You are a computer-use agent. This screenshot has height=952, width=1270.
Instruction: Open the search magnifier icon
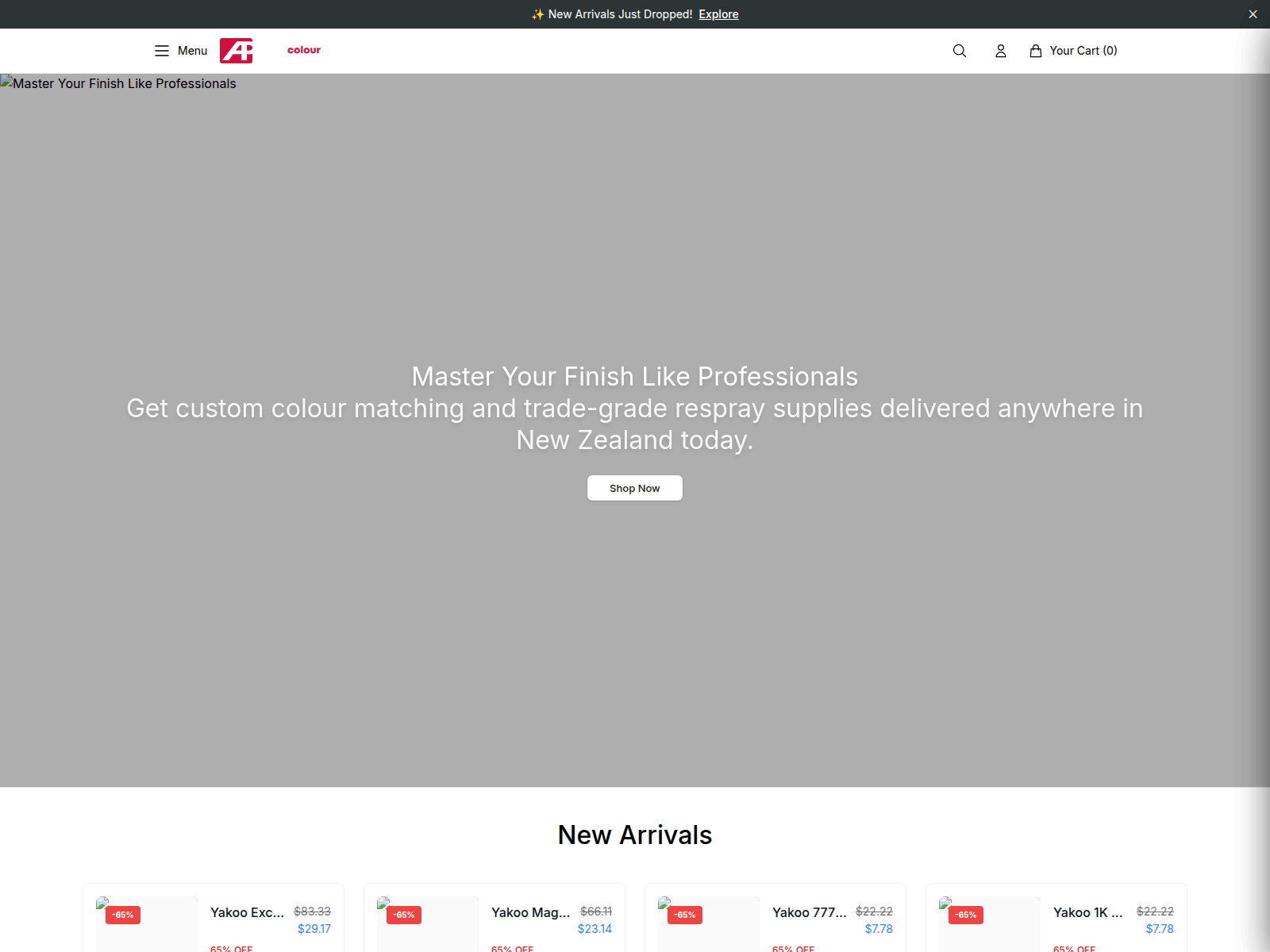tap(960, 51)
